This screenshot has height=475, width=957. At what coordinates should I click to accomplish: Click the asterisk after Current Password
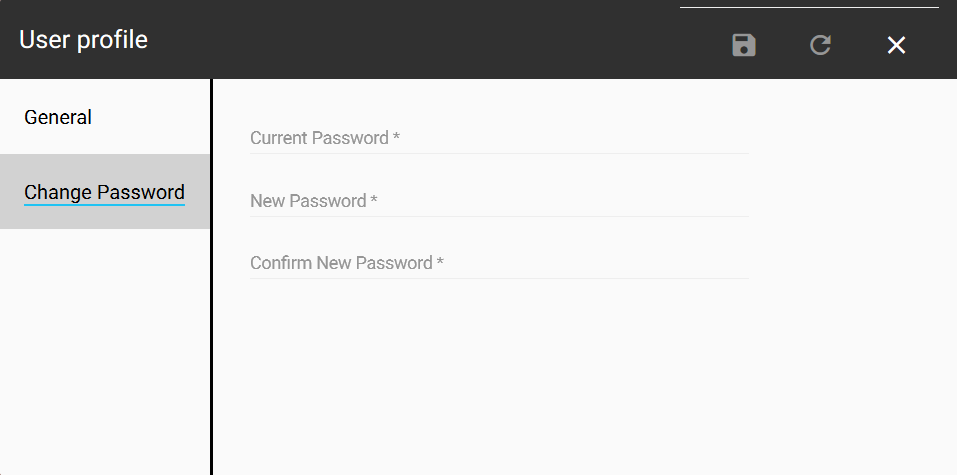396,138
